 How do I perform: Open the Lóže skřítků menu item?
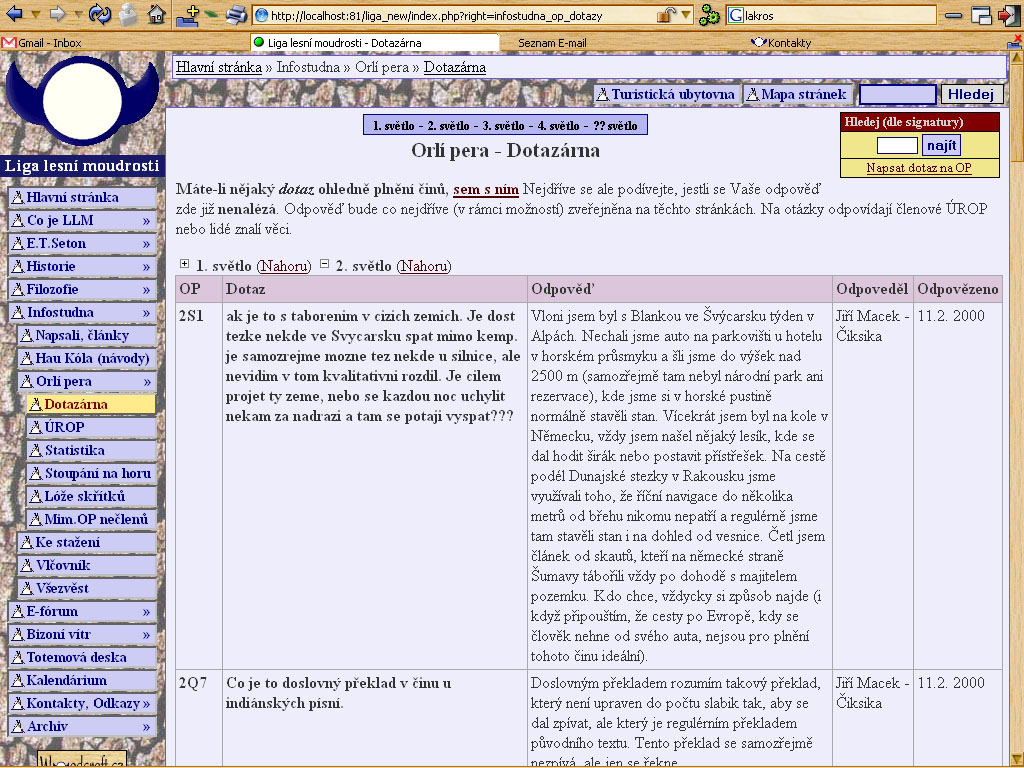[x=92, y=496]
